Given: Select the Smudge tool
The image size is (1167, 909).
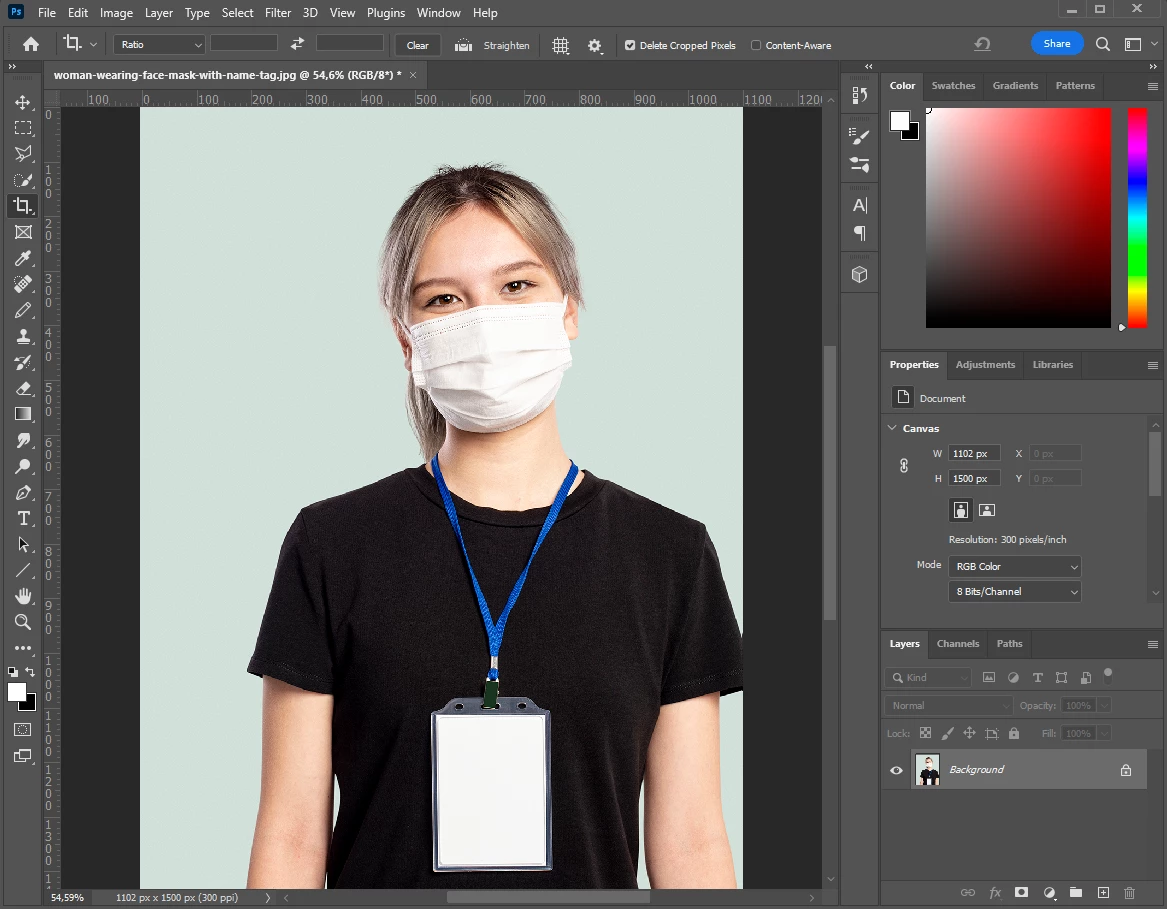Looking at the screenshot, I should point(23,441).
